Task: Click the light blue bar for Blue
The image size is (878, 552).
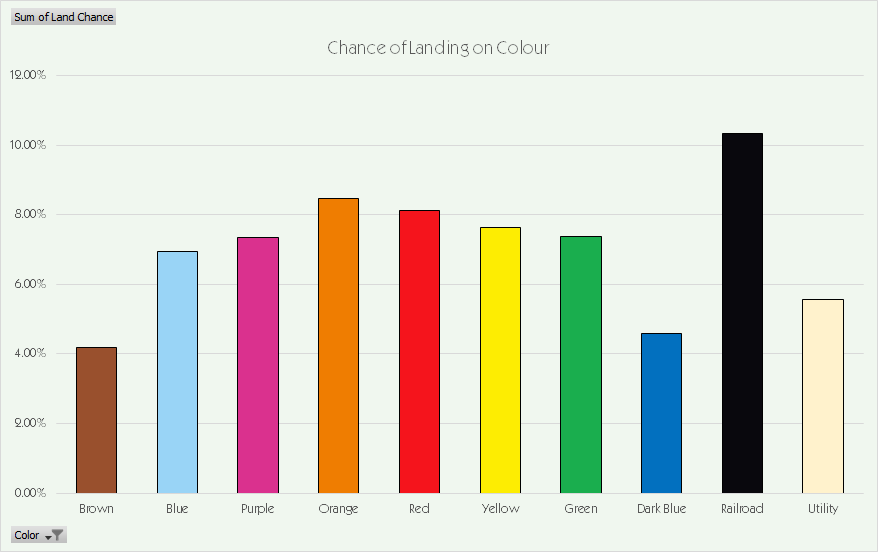Action: 177,372
